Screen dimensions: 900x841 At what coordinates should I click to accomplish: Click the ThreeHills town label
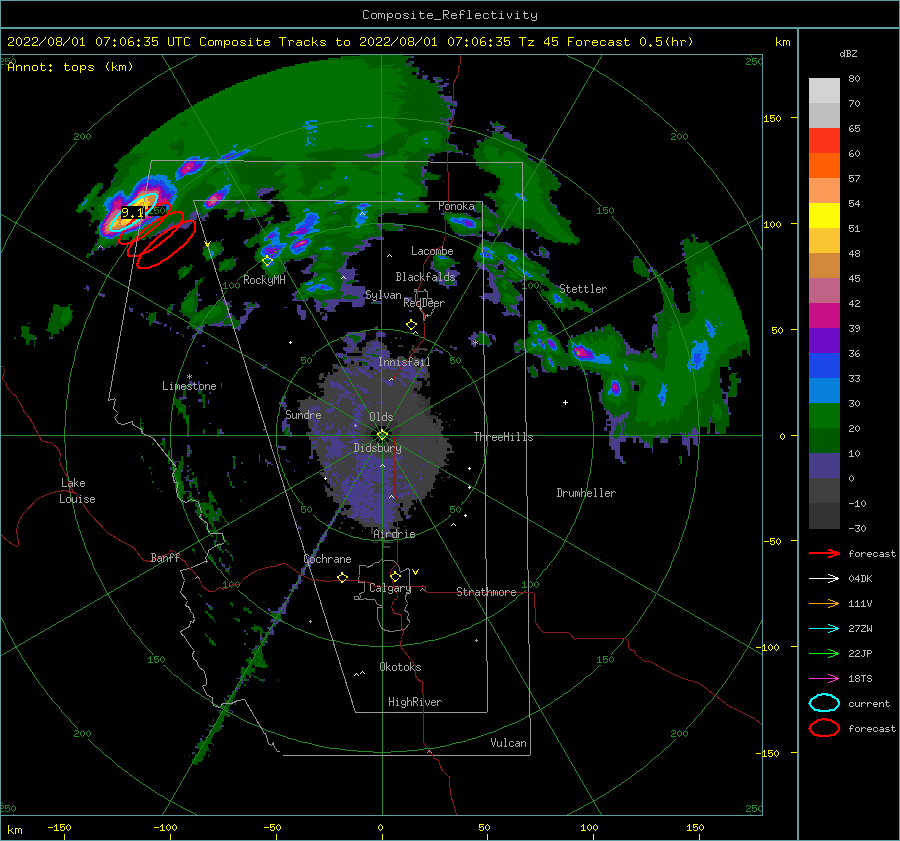tap(503, 437)
